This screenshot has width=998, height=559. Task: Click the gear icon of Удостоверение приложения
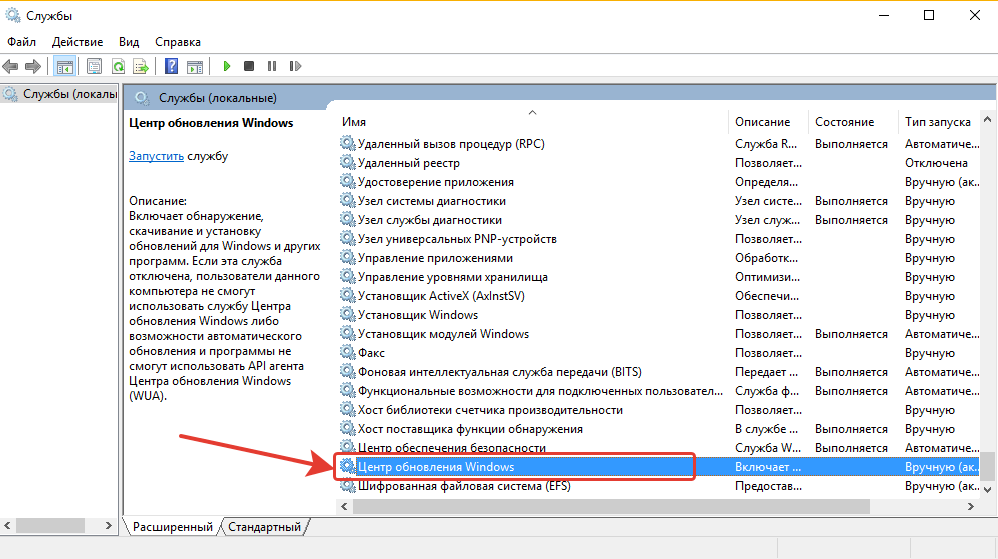click(347, 181)
